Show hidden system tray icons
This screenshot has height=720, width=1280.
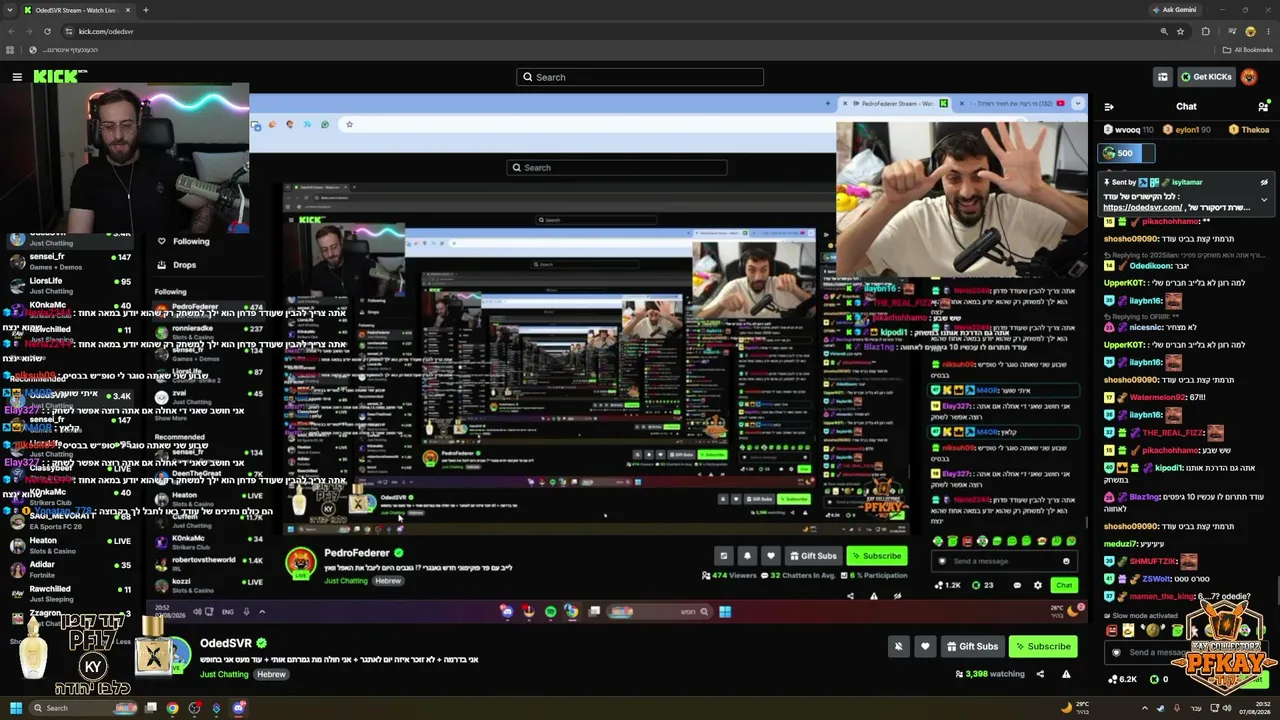1144,708
